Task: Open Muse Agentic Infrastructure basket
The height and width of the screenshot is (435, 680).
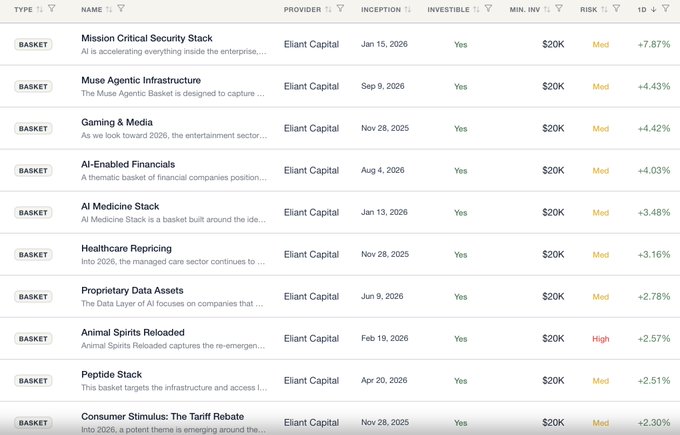Action: point(141,80)
